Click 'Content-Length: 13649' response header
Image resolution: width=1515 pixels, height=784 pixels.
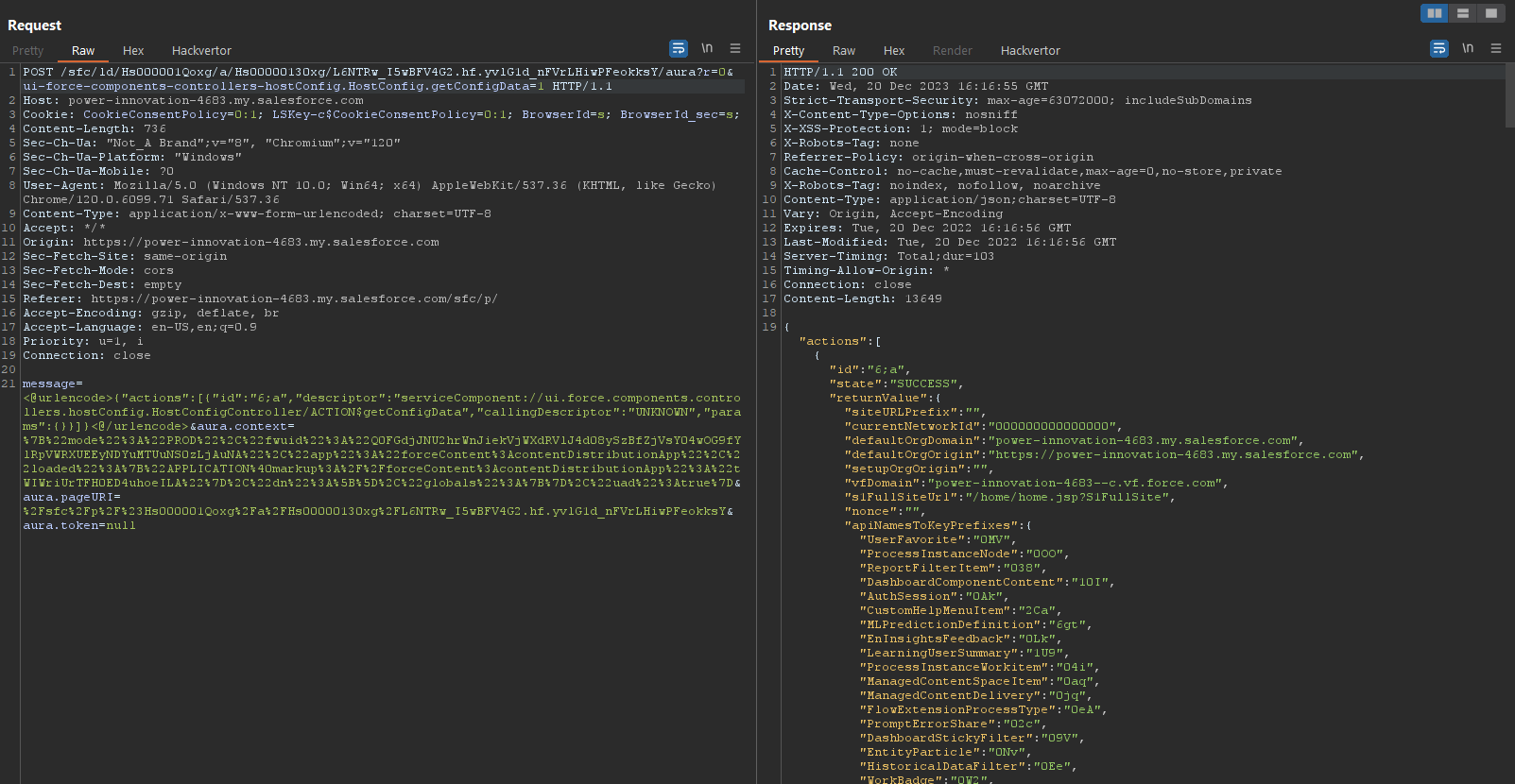[863, 298]
